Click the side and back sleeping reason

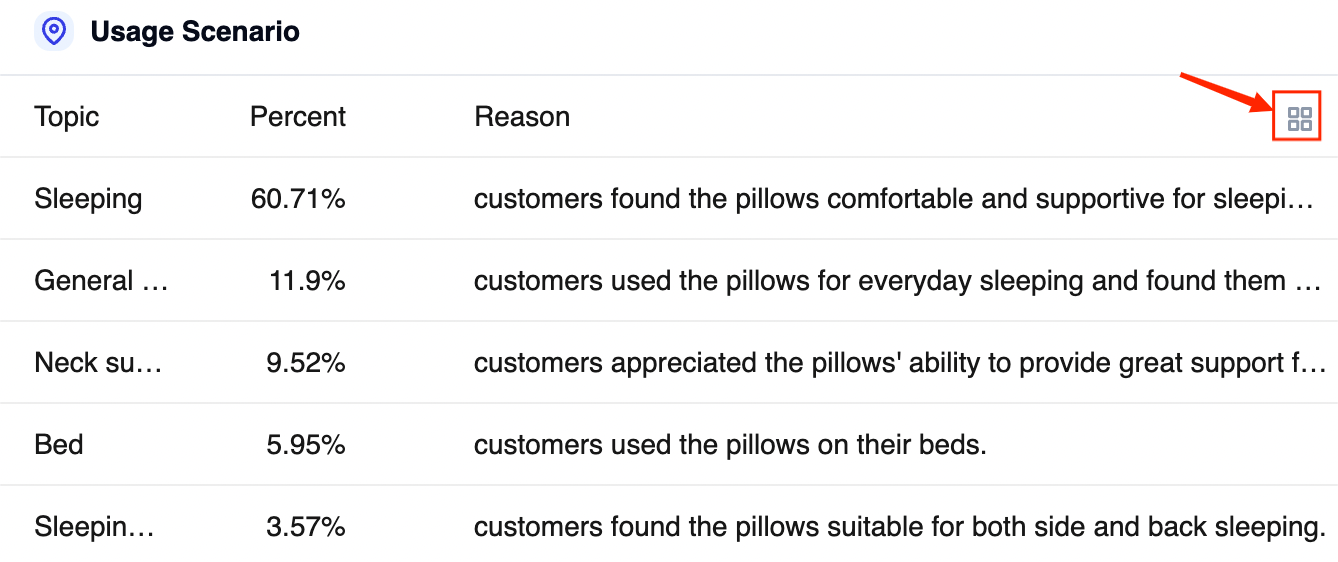tap(900, 527)
